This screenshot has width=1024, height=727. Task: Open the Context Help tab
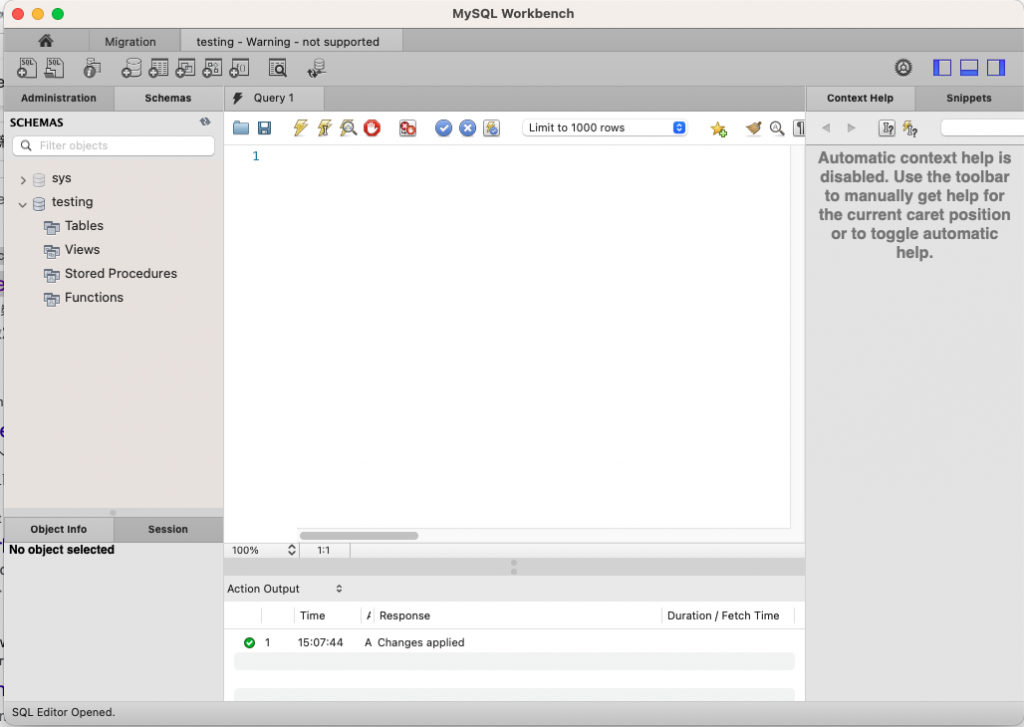pyautogui.click(x=860, y=98)
